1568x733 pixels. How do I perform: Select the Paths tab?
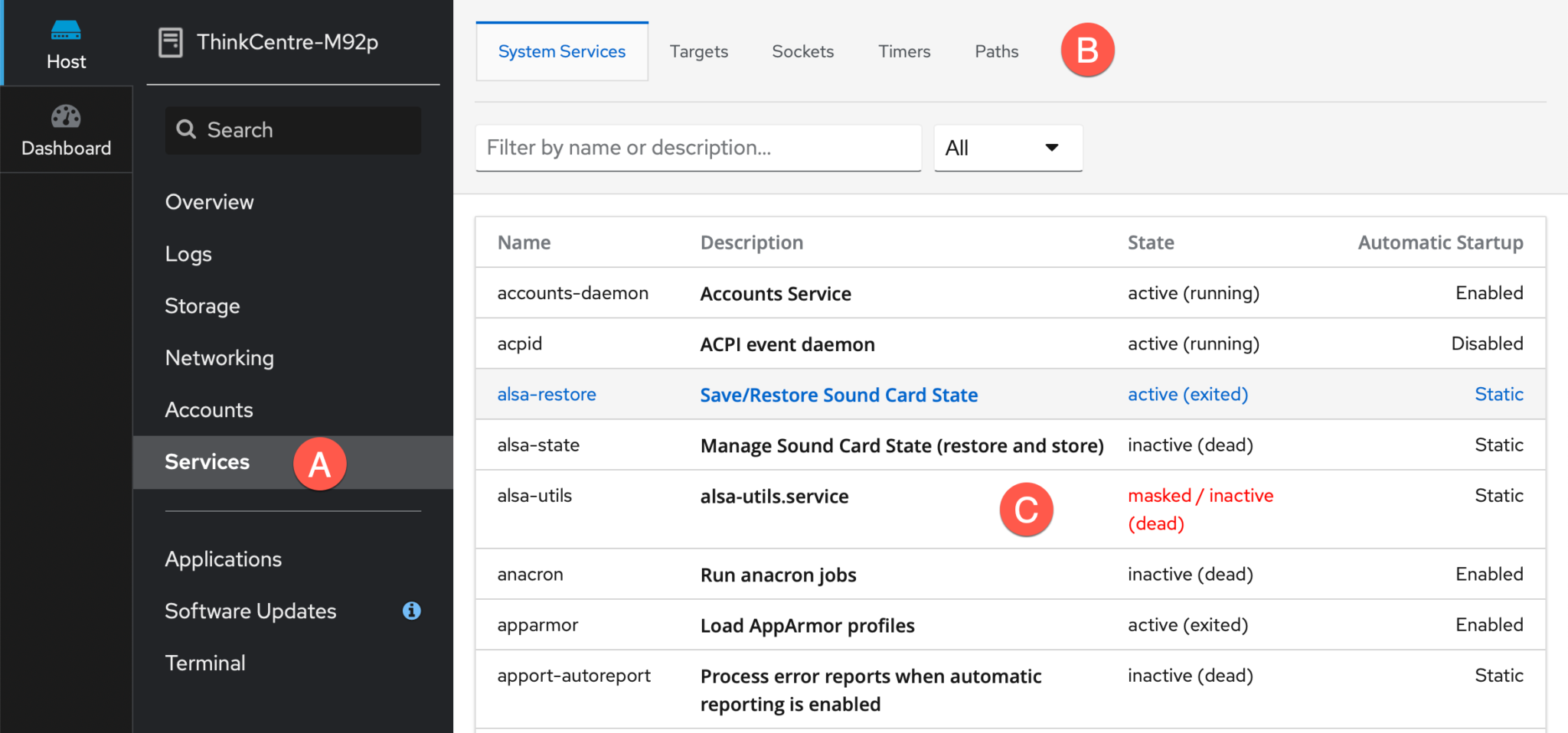point(996,51)
